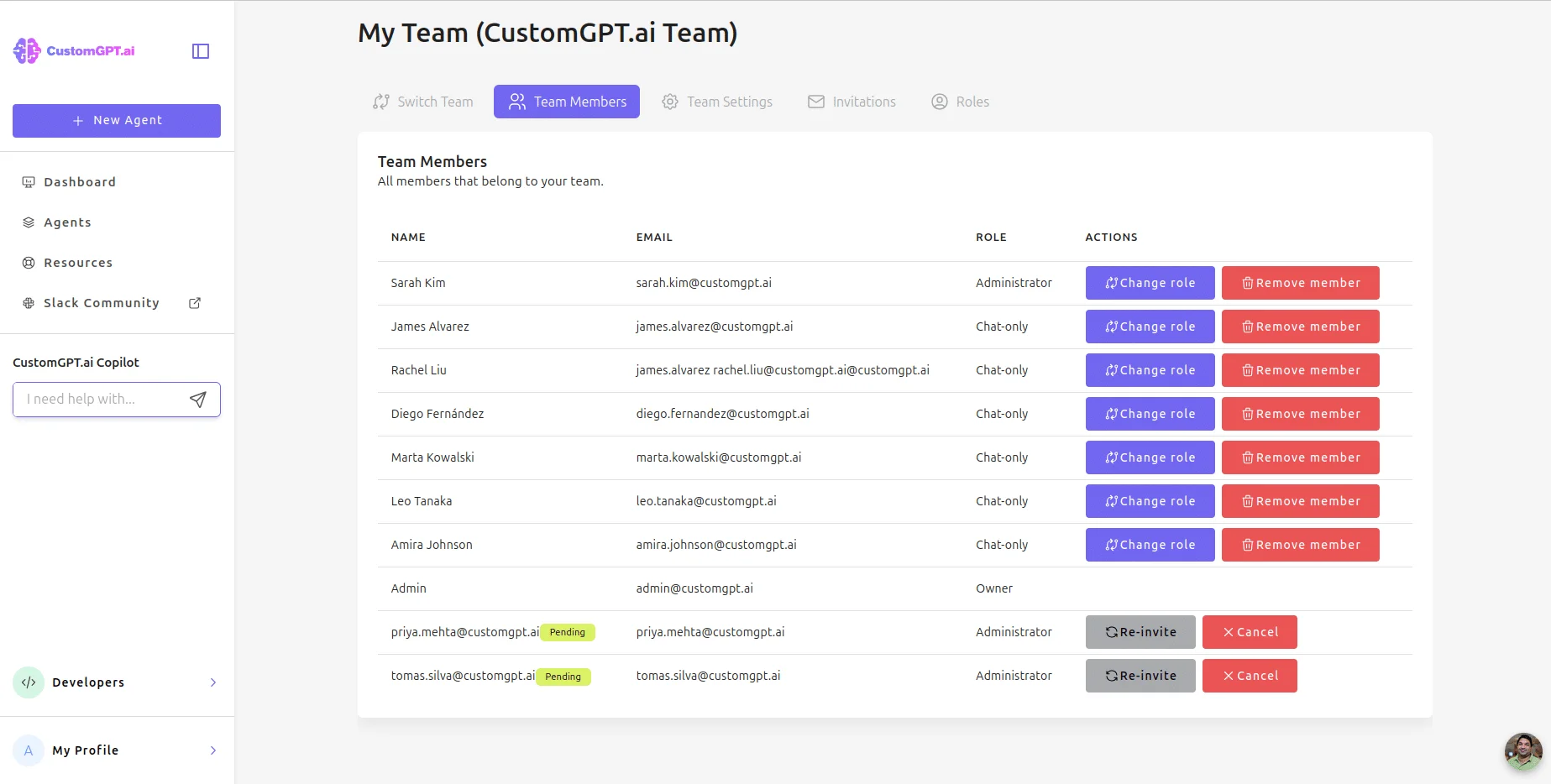Click the Team Settings gear icon
This screenshot has height=784, width=1551.
tap(670, 102)
